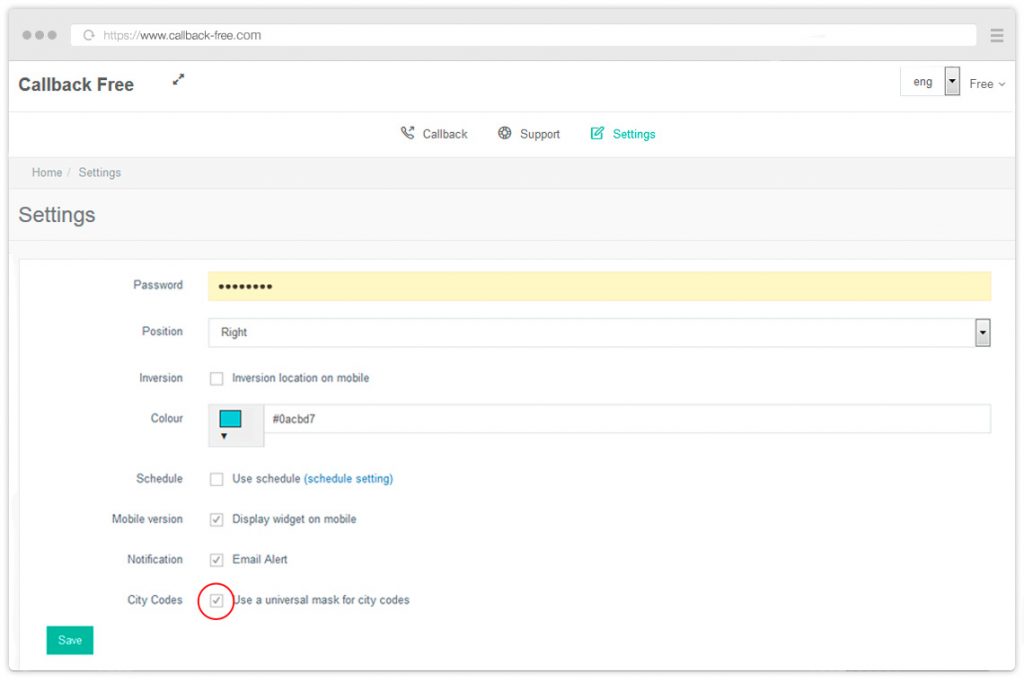The width and height of the screenshot is (1024, 683).
Task: Select the Callback navigation item
Action: coord(444,133)
